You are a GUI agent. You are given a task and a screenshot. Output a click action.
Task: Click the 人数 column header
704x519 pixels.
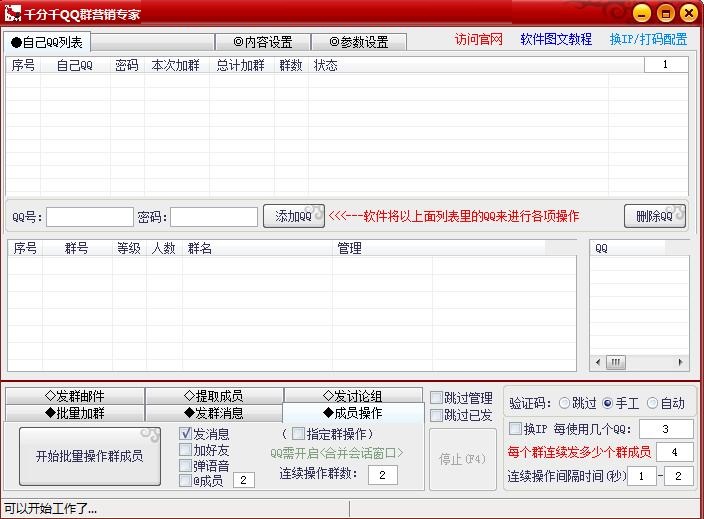click(x=164, y=248)
